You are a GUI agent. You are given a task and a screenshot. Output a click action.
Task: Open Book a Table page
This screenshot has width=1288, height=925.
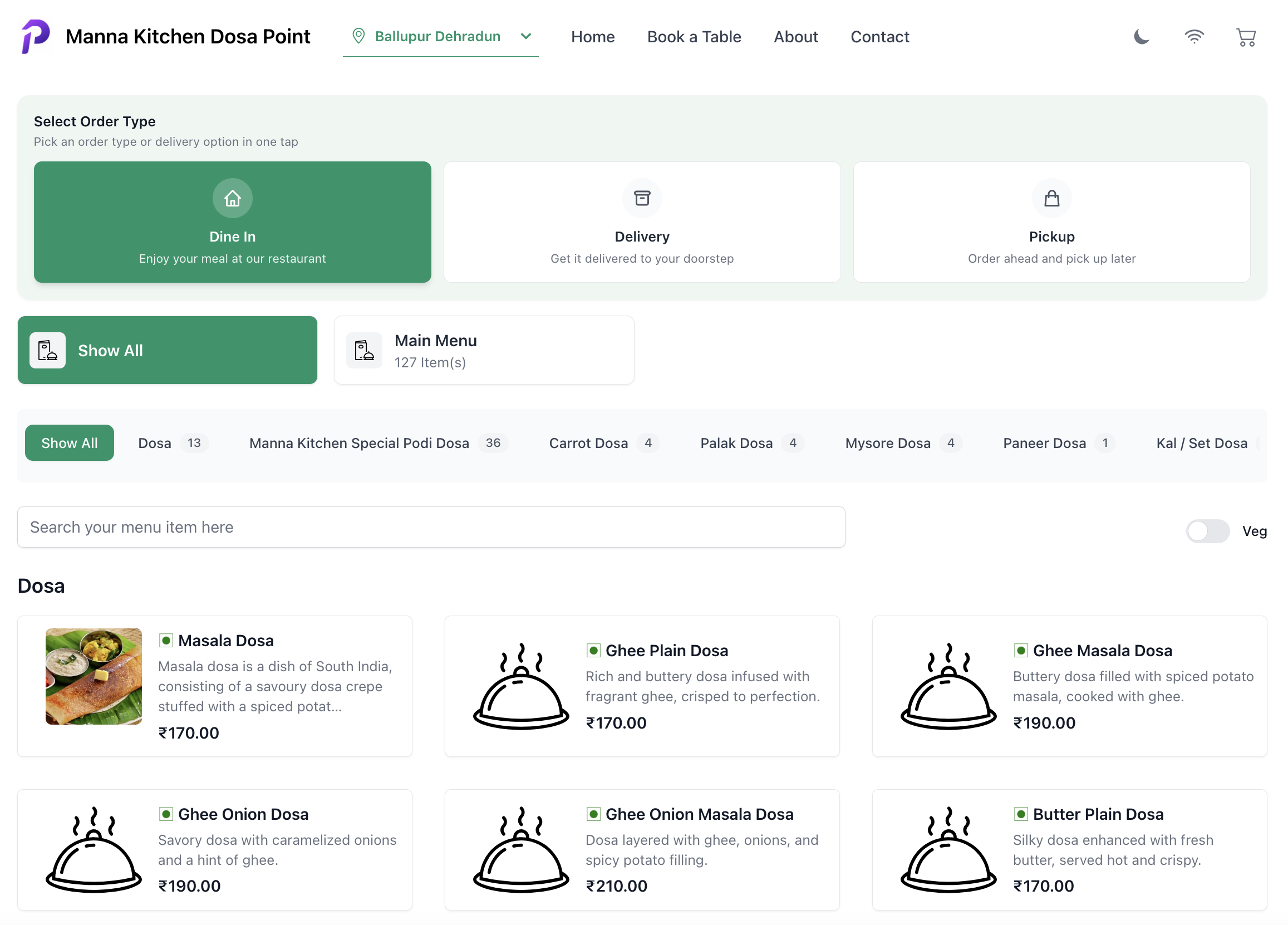(694, 37)
